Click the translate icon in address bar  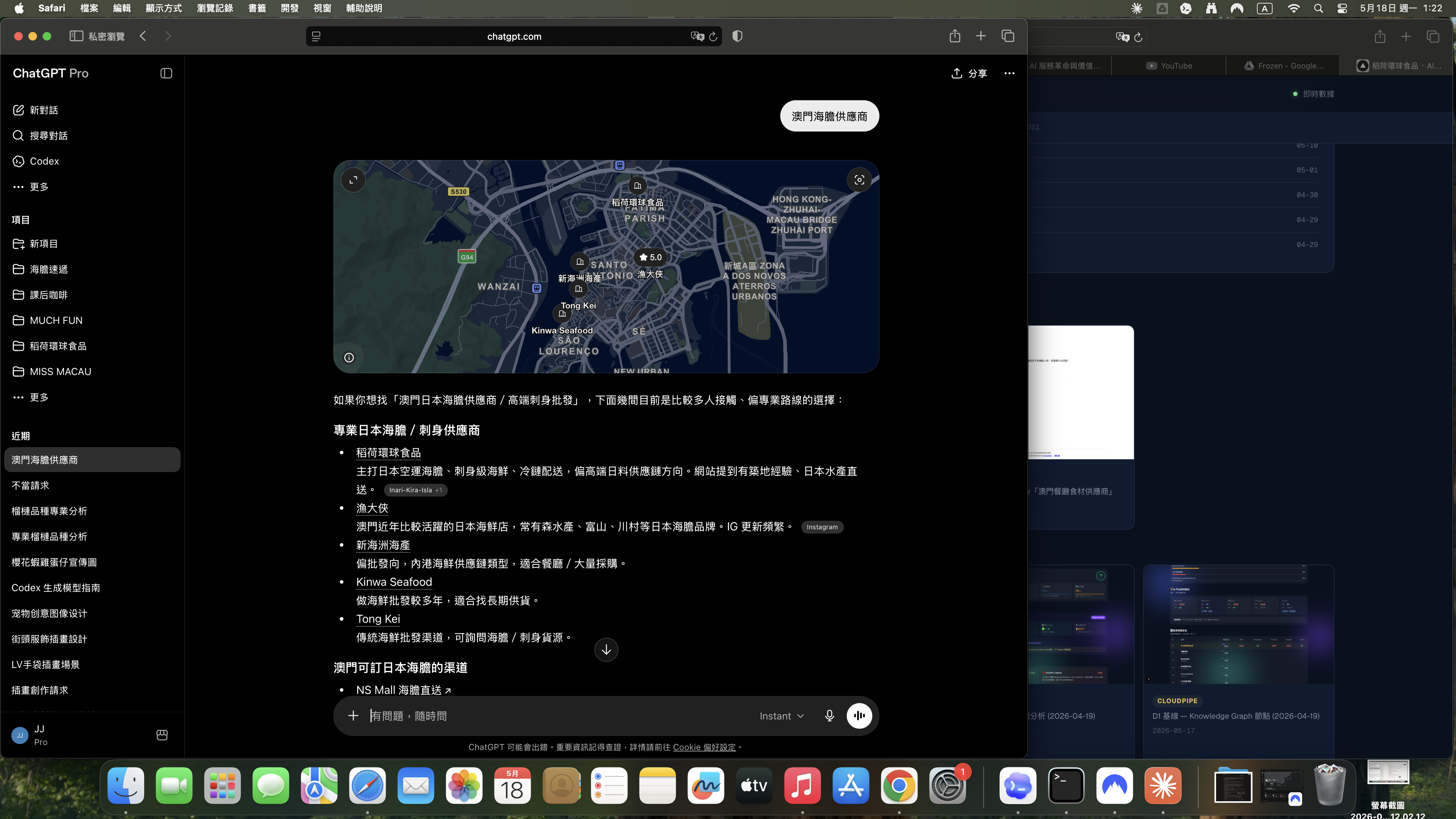click(697, 36)
